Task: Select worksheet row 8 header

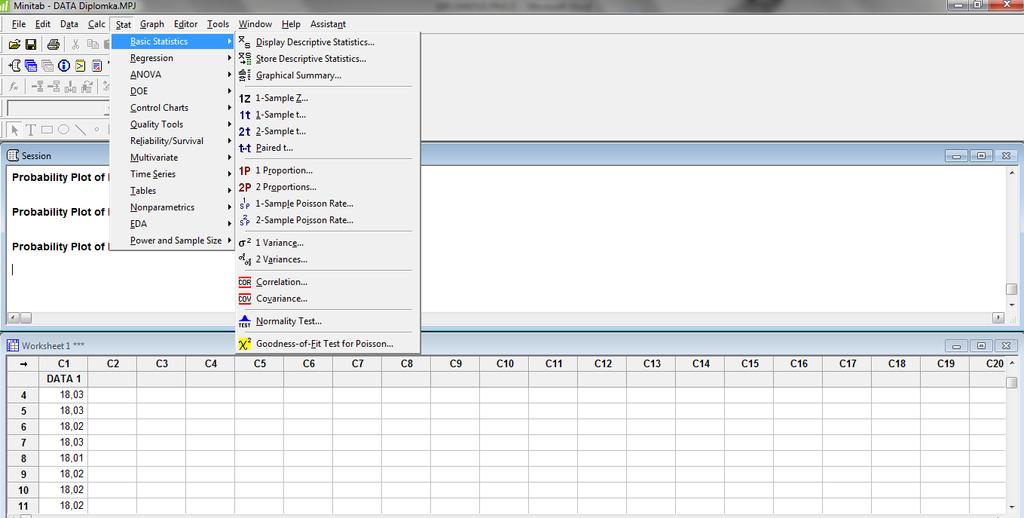Action: (24, 459)
